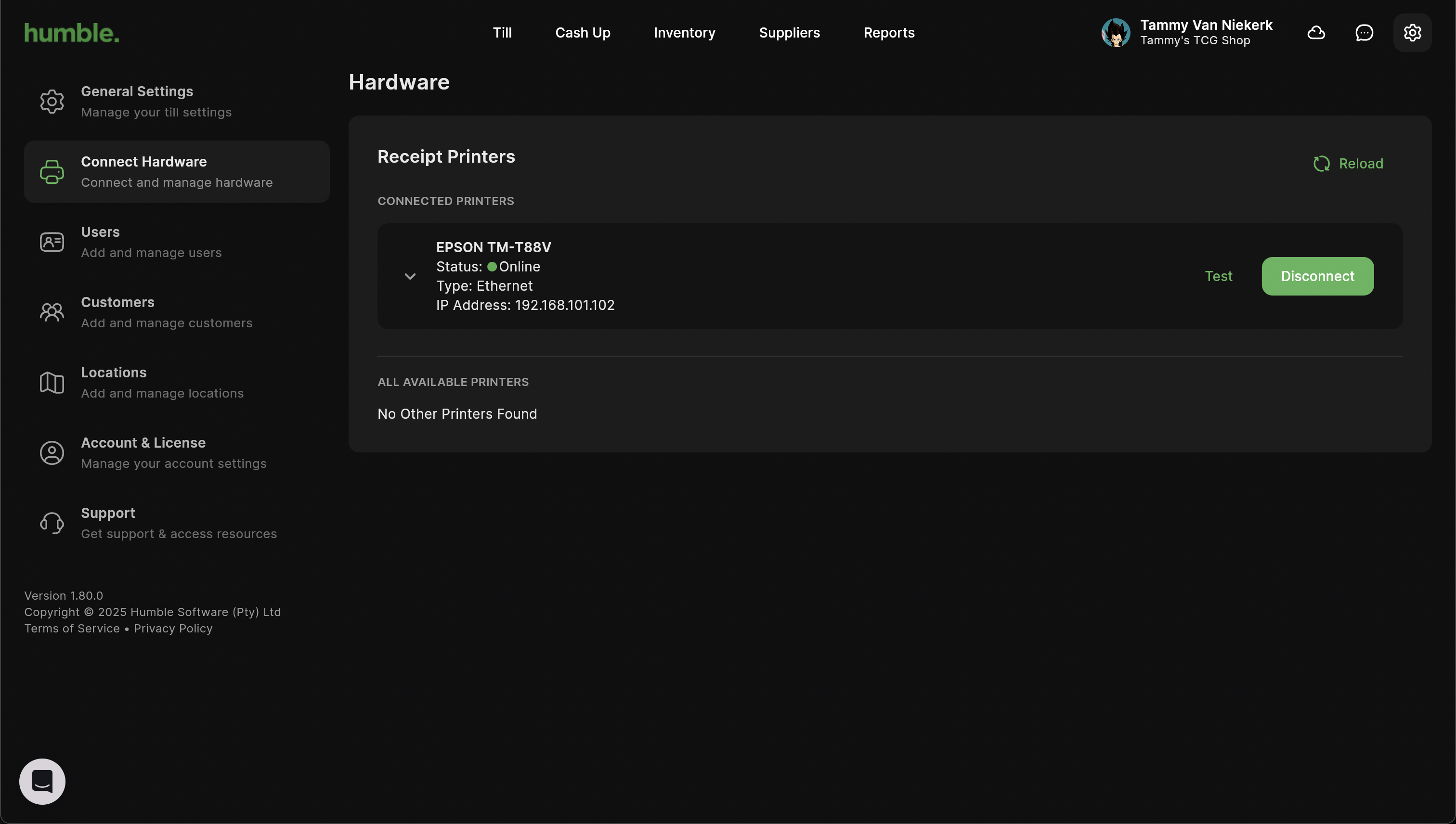The height and width of the screenshot is (824, 1456).
Task: Click the Test printer button
Action: 1218,276
